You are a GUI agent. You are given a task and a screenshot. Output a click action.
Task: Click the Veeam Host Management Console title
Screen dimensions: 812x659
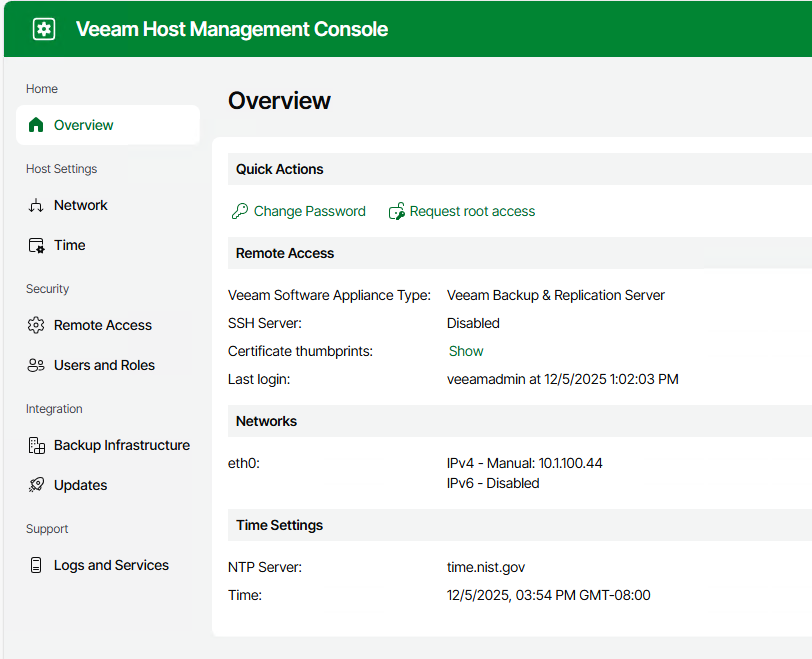232,29
